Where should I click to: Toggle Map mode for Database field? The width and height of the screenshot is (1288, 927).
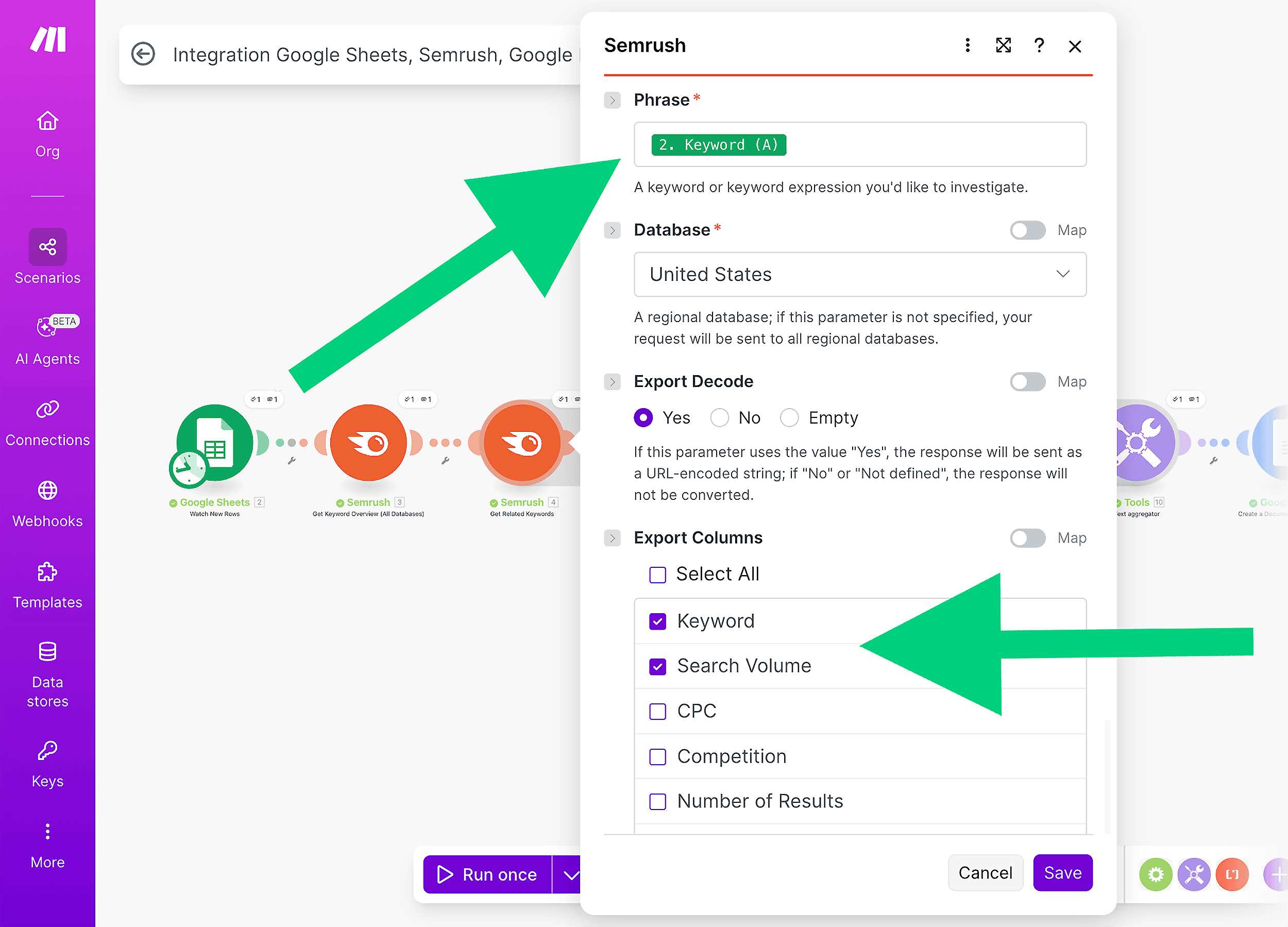pos(1027,230)
